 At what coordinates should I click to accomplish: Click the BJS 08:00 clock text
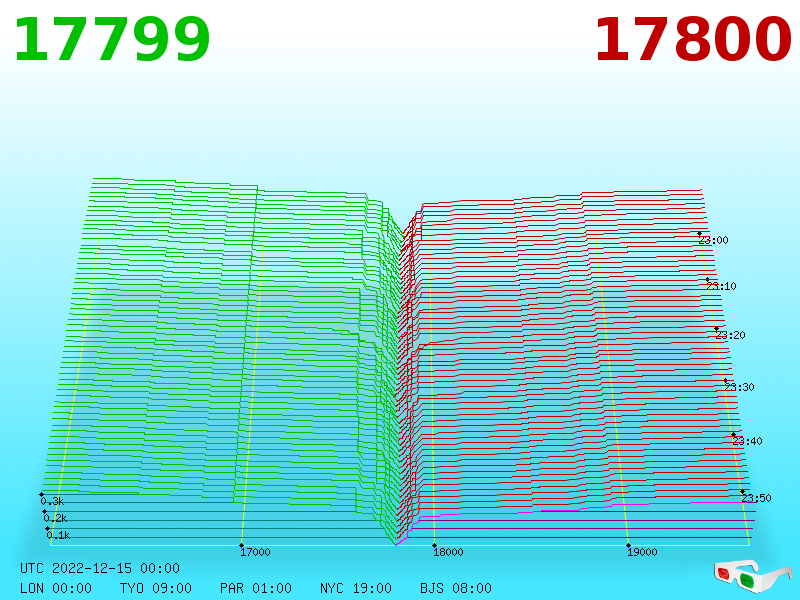coord(456,588)
